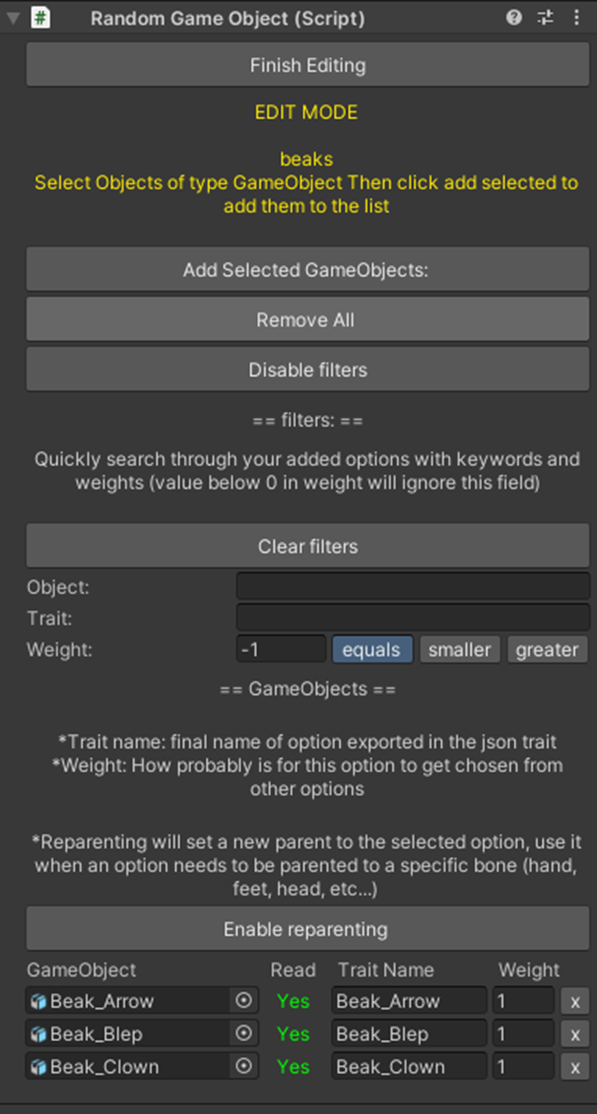Image resolution: width=597 pixels, height=1114 pixels.
Task: Click the Beak_Blep GameObject field
Action: pyautogui.click(x=142, y=1034)
